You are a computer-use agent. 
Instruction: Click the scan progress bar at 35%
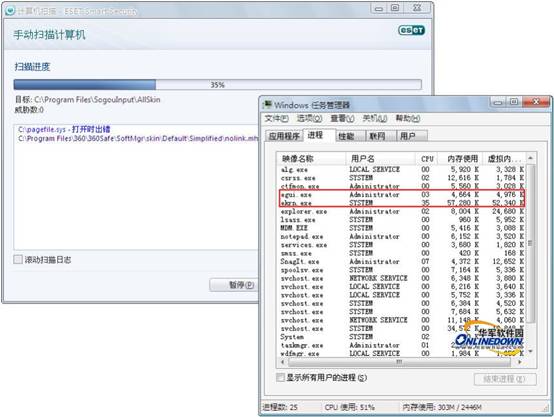[218, 84]
